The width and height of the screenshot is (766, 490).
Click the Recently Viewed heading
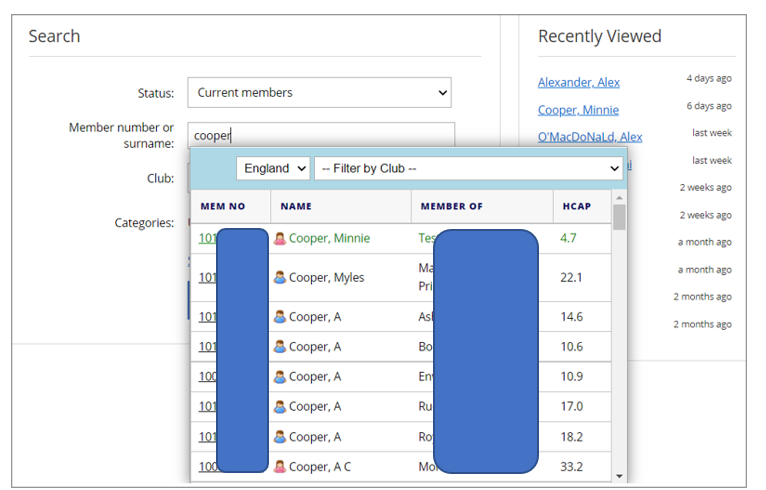(x=599, y=36)
